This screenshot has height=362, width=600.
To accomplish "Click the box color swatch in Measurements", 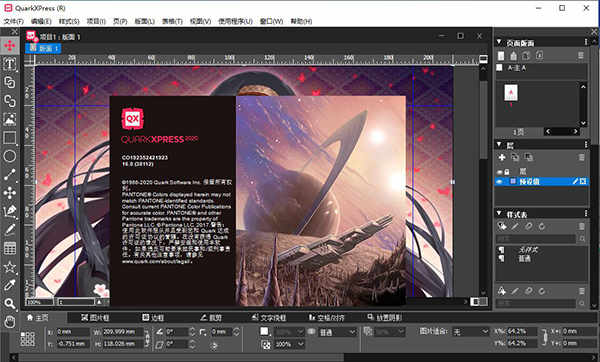I will 264,331.
